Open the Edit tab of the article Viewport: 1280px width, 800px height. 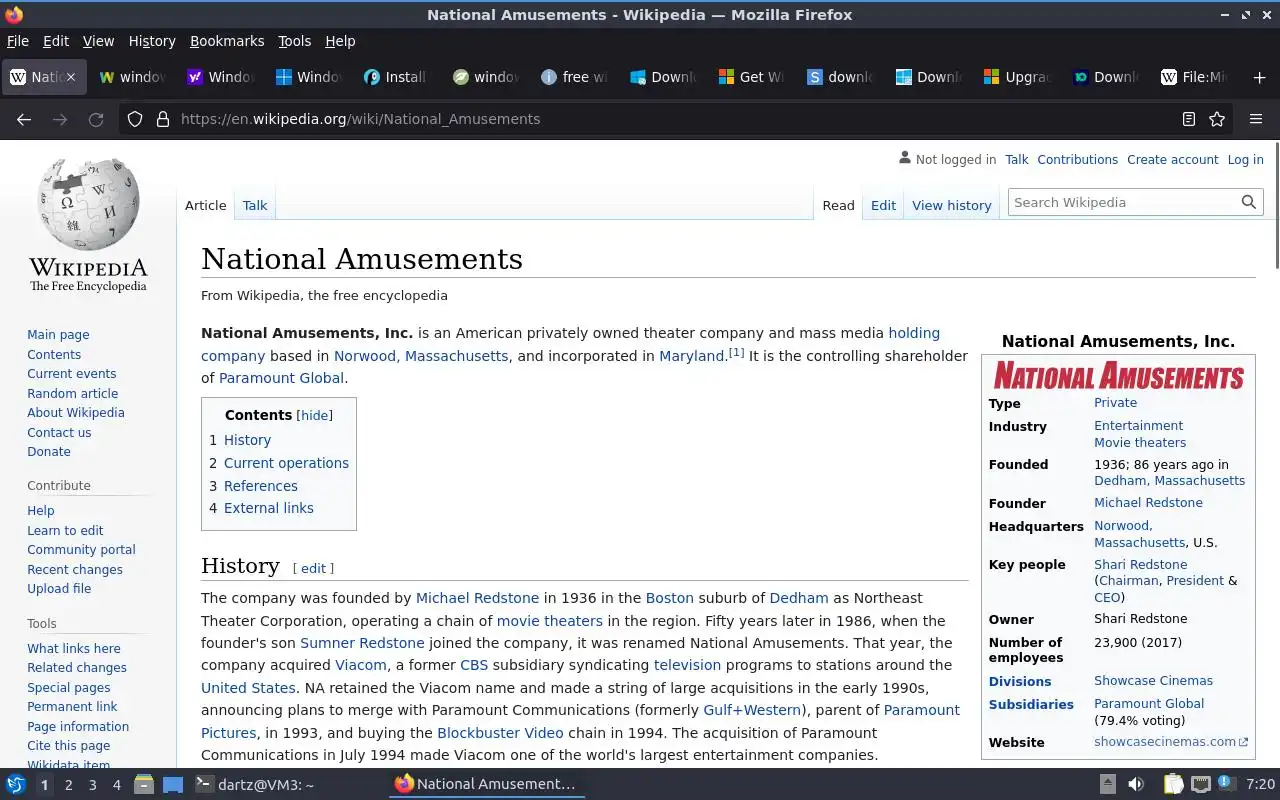pyautogui.click(x=883, y=205)
